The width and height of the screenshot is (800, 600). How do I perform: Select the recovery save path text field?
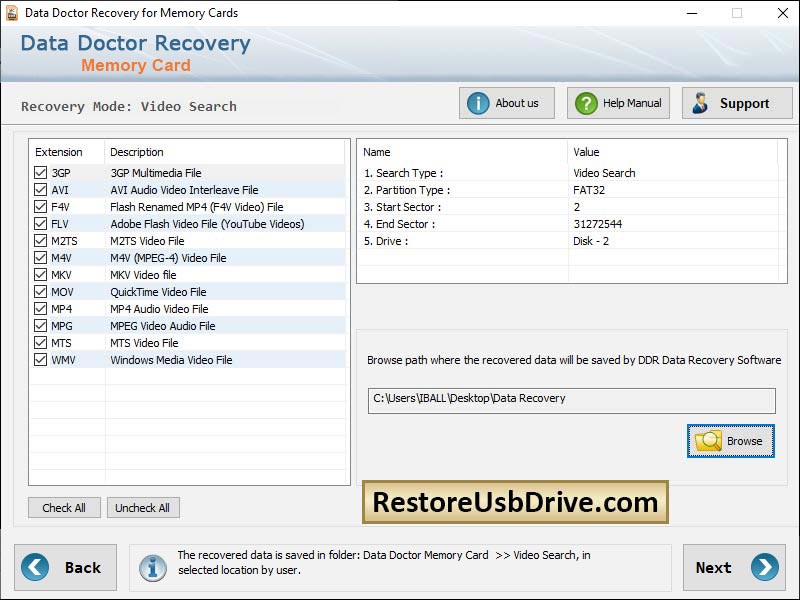point(570,399)
